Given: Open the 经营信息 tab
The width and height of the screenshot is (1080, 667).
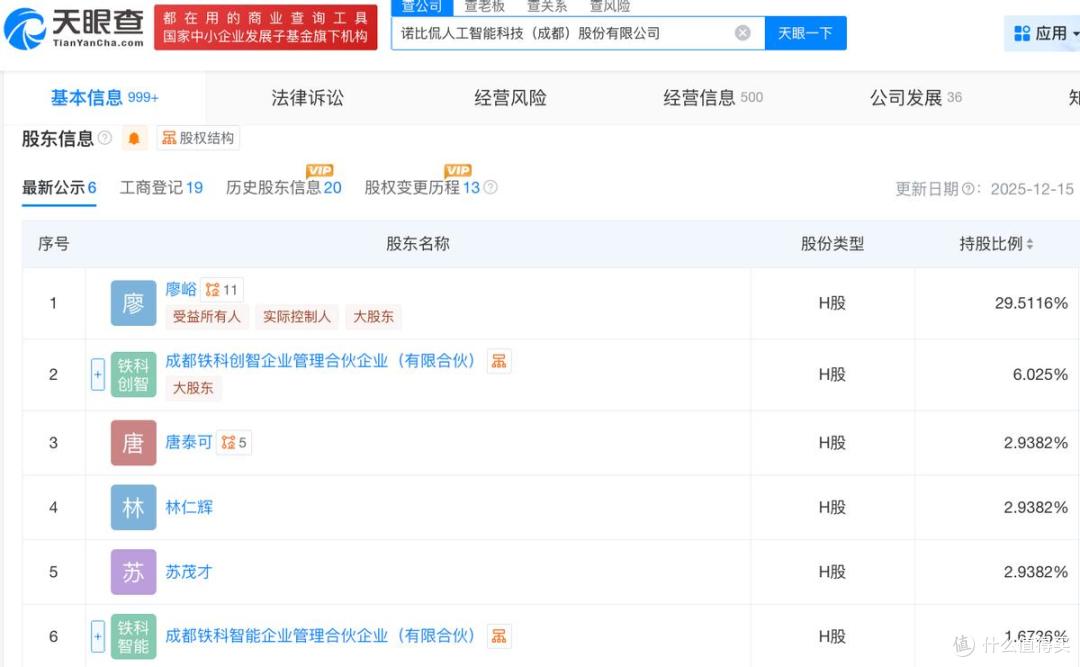Looking at the screenshot, I should (x=713, y=98).
